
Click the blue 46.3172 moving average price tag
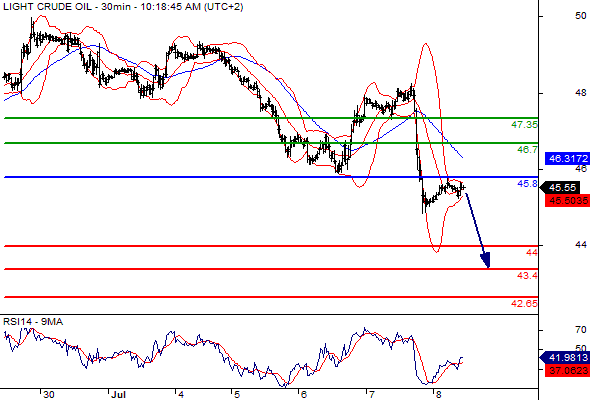click(x=567, y=158)
